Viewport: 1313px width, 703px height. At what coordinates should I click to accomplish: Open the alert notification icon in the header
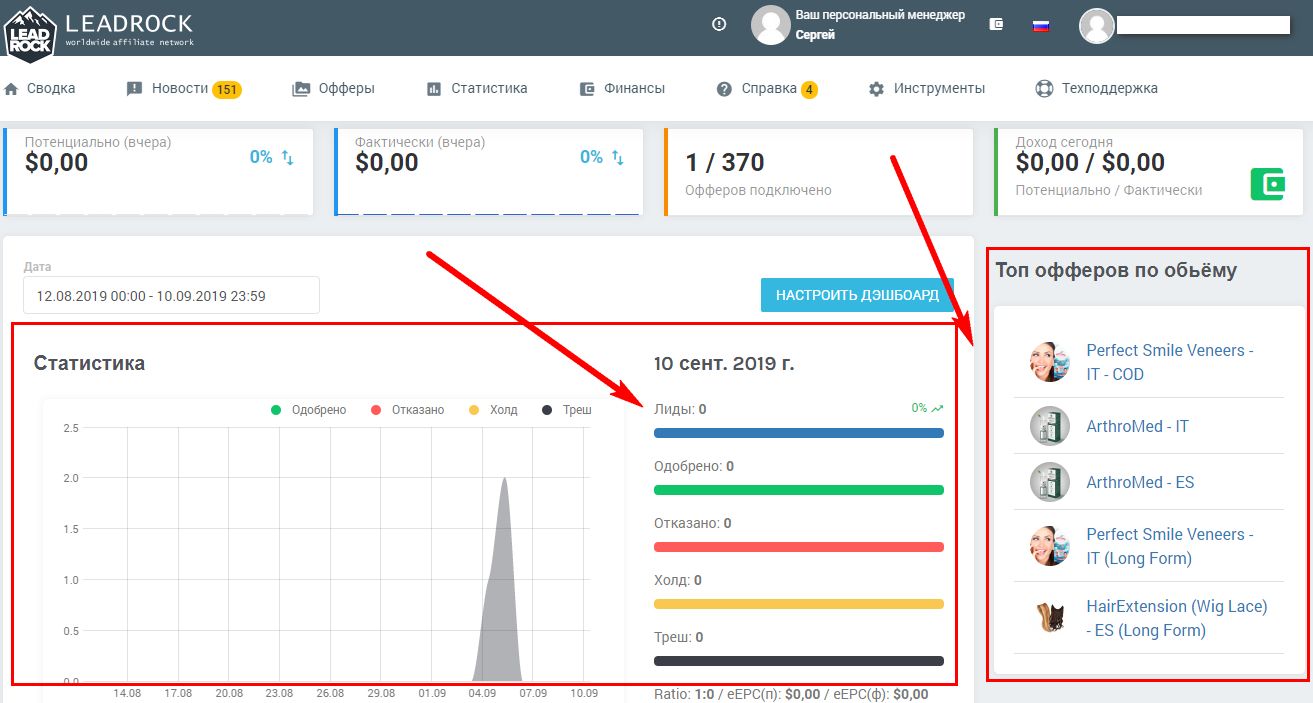pos(719,25)
